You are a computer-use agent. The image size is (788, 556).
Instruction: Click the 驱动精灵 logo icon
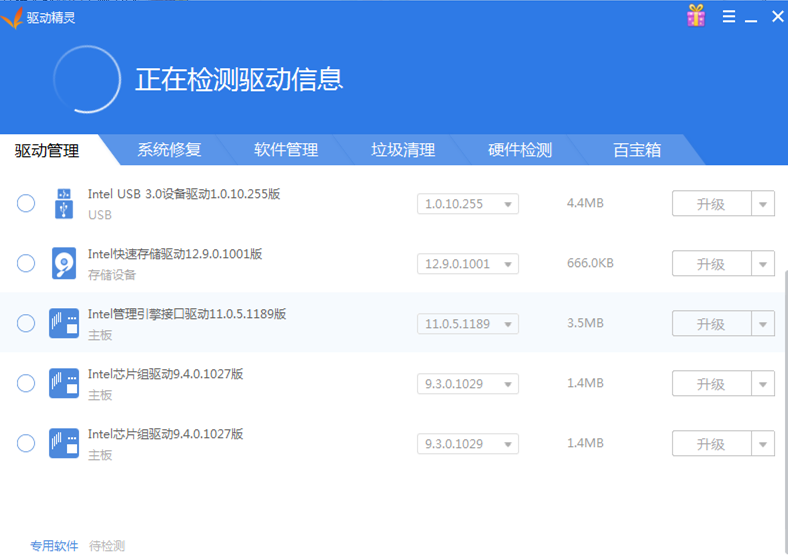[x=12, y=17]
